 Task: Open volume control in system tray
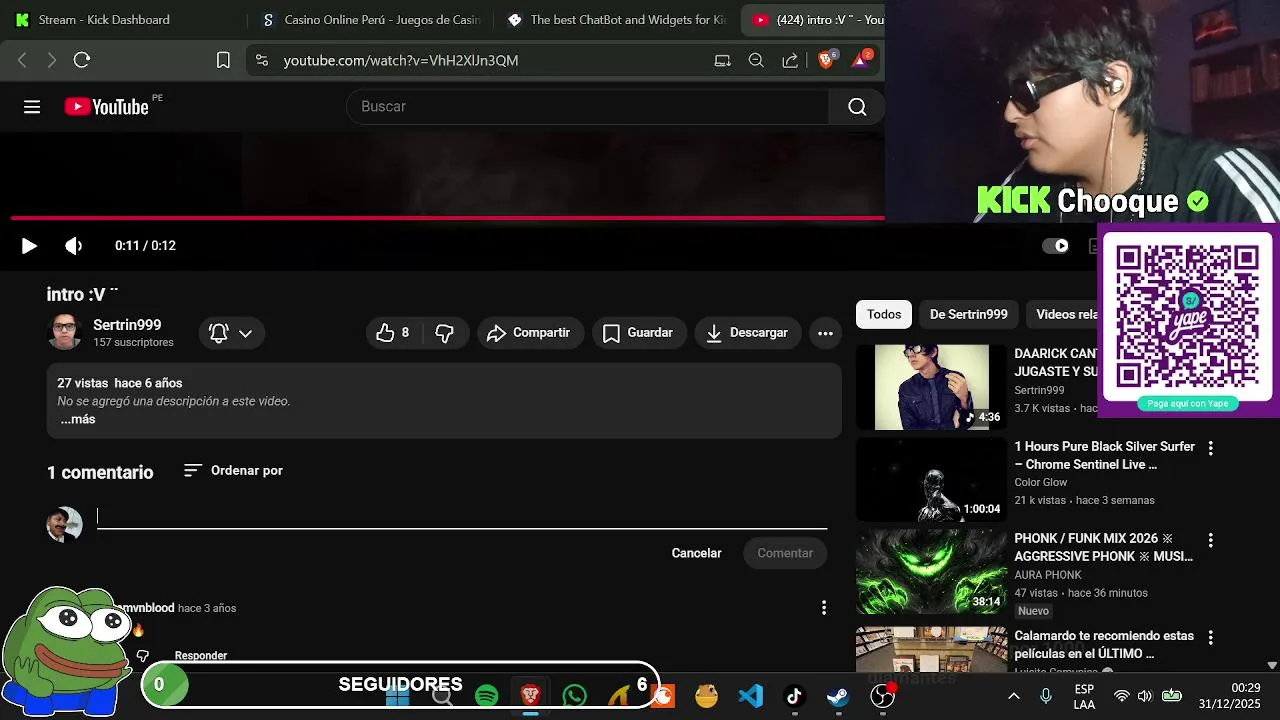[x=1145, y=696]
